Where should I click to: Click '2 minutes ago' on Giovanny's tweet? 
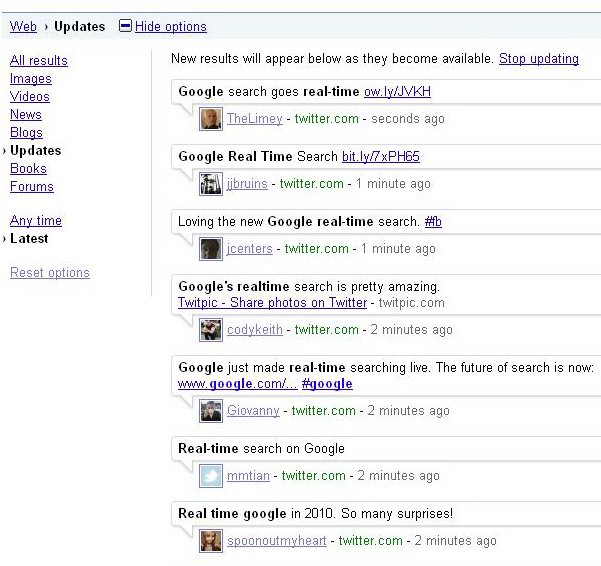click(x=409, y=411)
